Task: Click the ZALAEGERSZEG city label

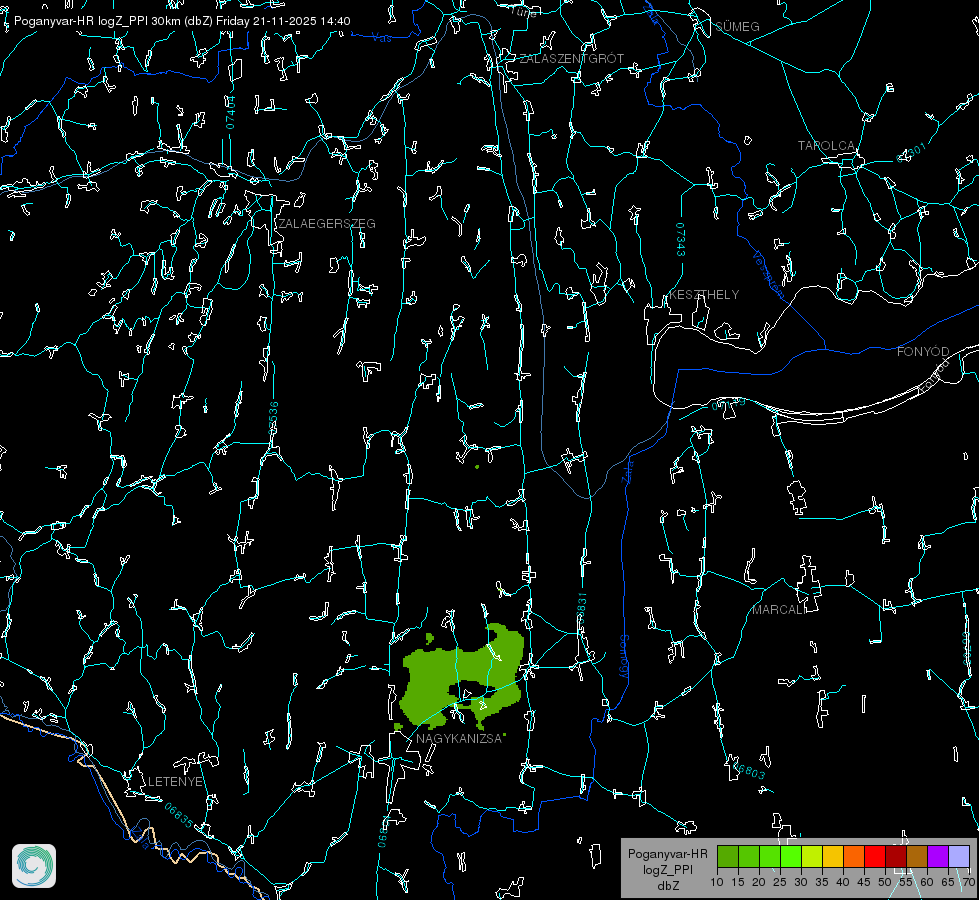Action: 327,224
